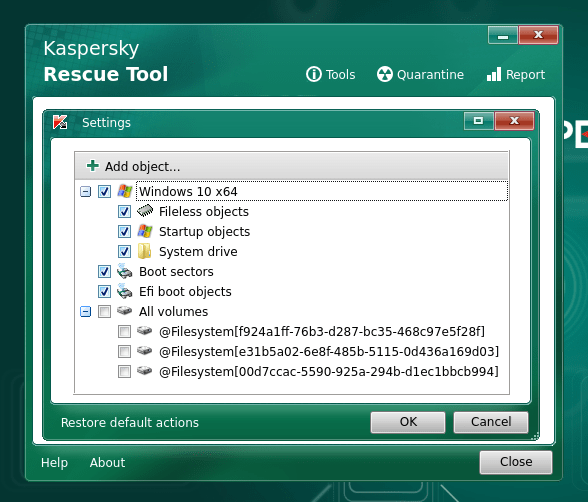Screen dimensions: 588x502
Task: Check the Filesystem e31b5a02 volume checkbox
Action: (x=124, y=352)
